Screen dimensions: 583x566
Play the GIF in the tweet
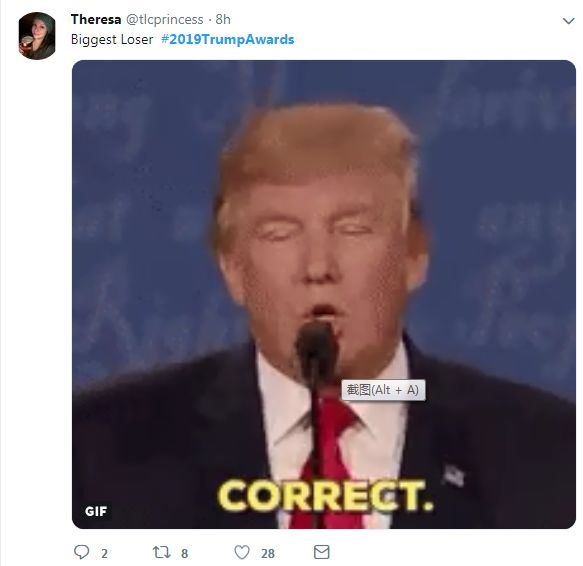click(x=324, y=294)
